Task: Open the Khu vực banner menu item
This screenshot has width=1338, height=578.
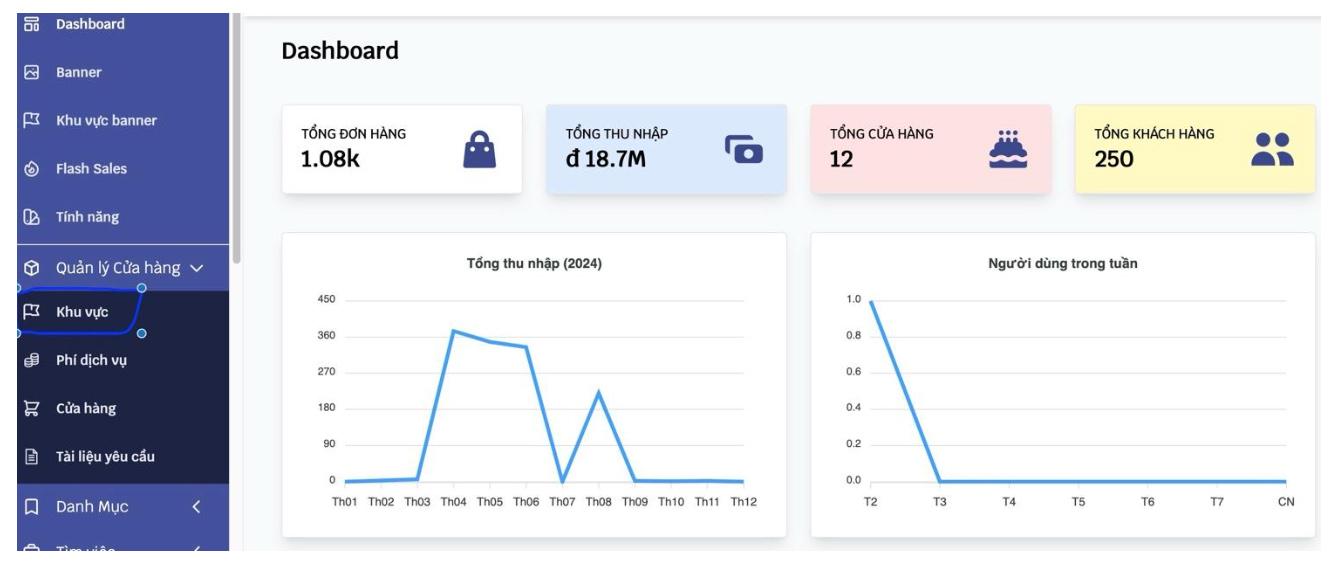Action: tap(106, 121)
